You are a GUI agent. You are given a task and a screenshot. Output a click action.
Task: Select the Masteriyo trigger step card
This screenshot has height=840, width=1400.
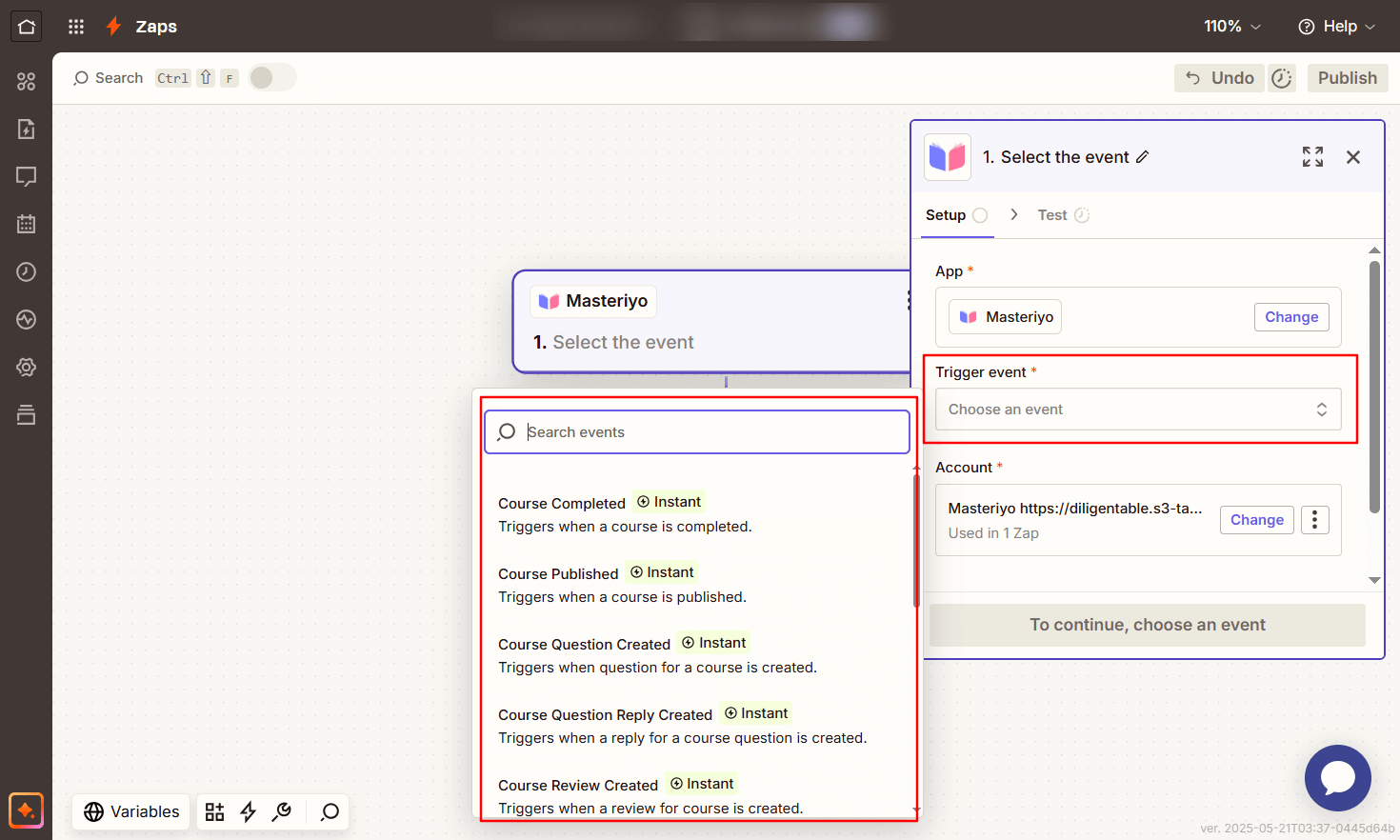coord(712,322)
